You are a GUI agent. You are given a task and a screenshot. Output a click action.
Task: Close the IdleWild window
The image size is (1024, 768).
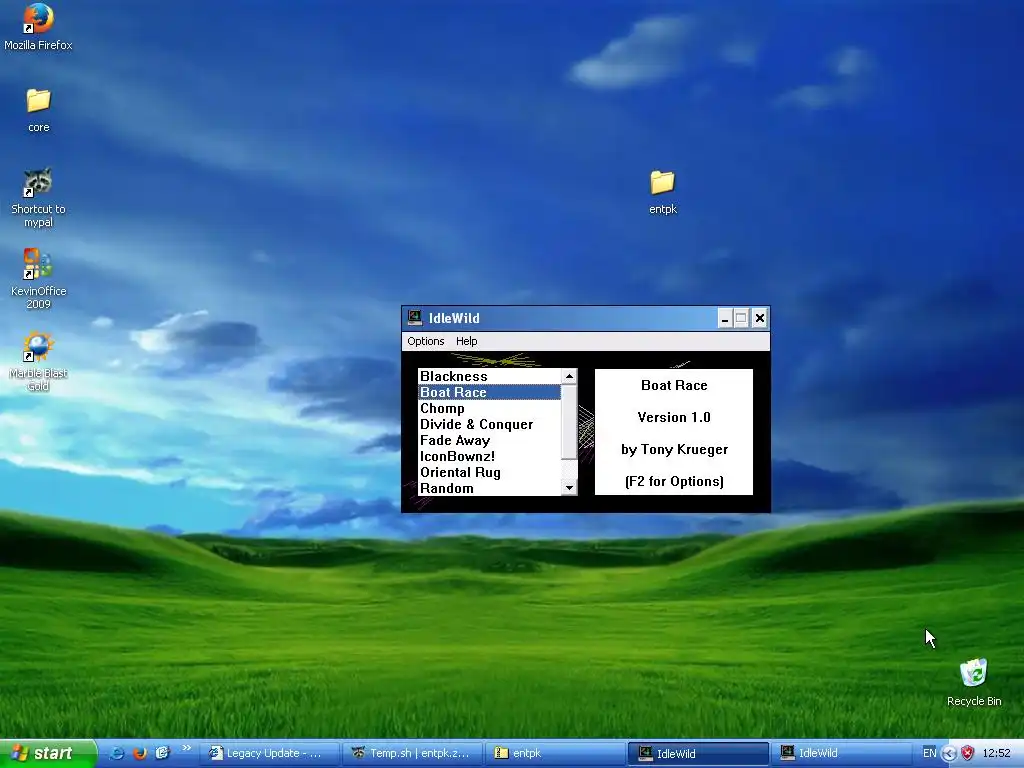click(x=760, y=318)
